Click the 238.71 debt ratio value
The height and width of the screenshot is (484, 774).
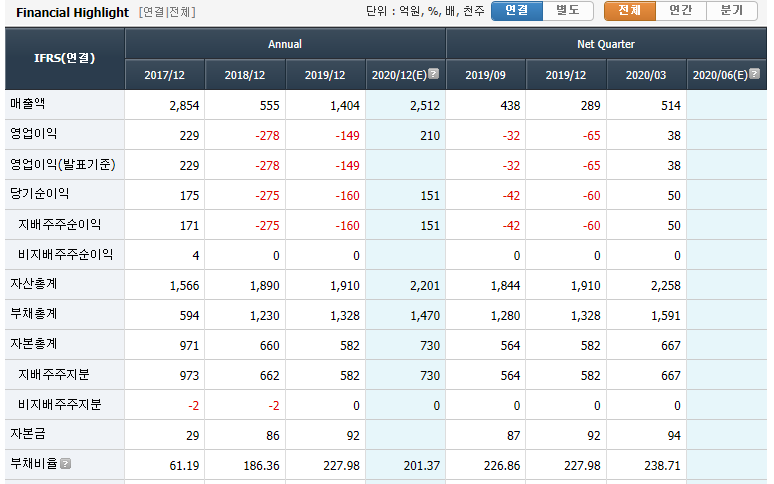point(662,466)
